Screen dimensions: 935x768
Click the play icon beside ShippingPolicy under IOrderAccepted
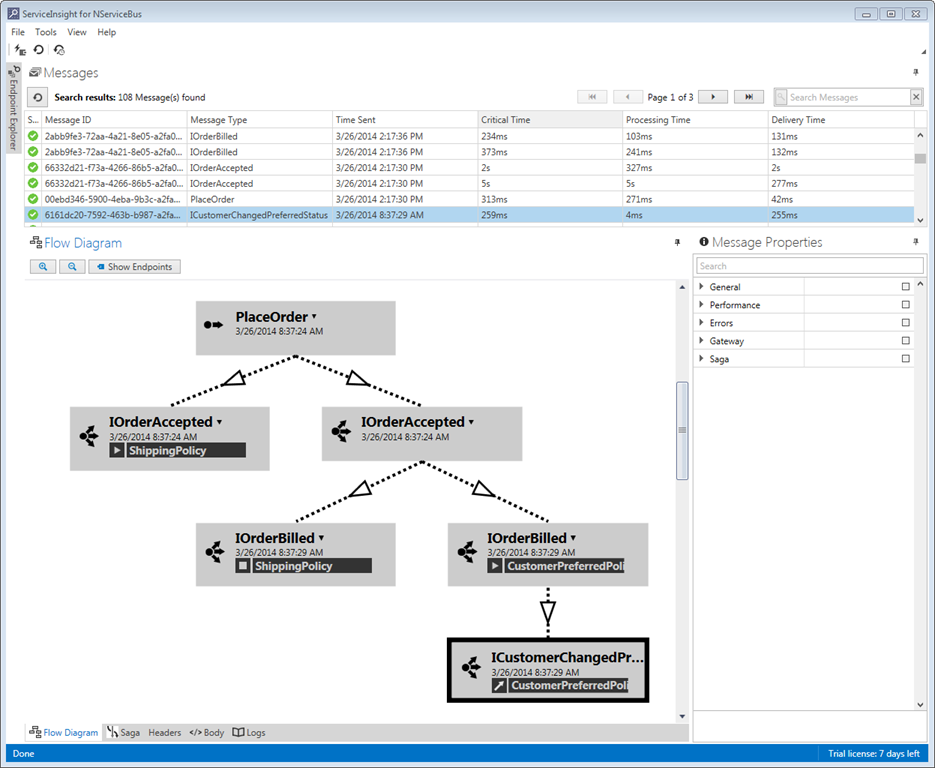click(x=117, y=450)
